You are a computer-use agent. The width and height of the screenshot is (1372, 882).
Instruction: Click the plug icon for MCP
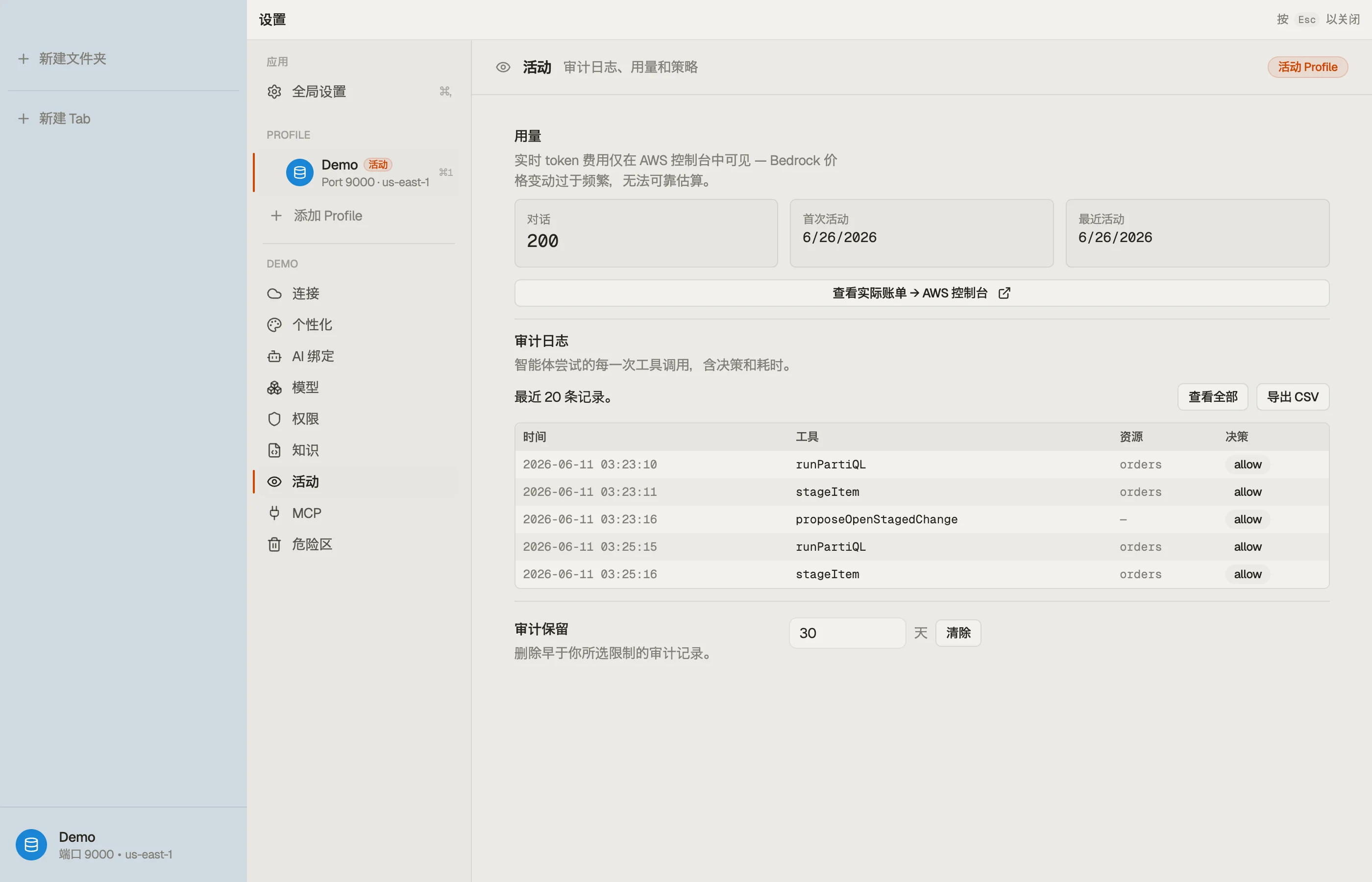(274, 513)
